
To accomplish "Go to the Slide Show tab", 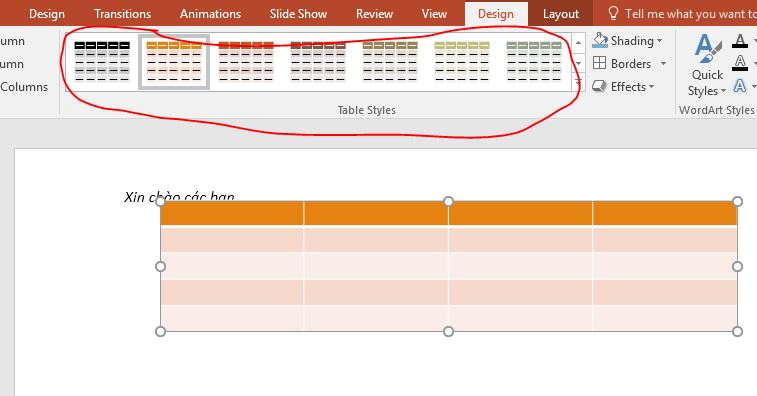I will pos(298,14).
